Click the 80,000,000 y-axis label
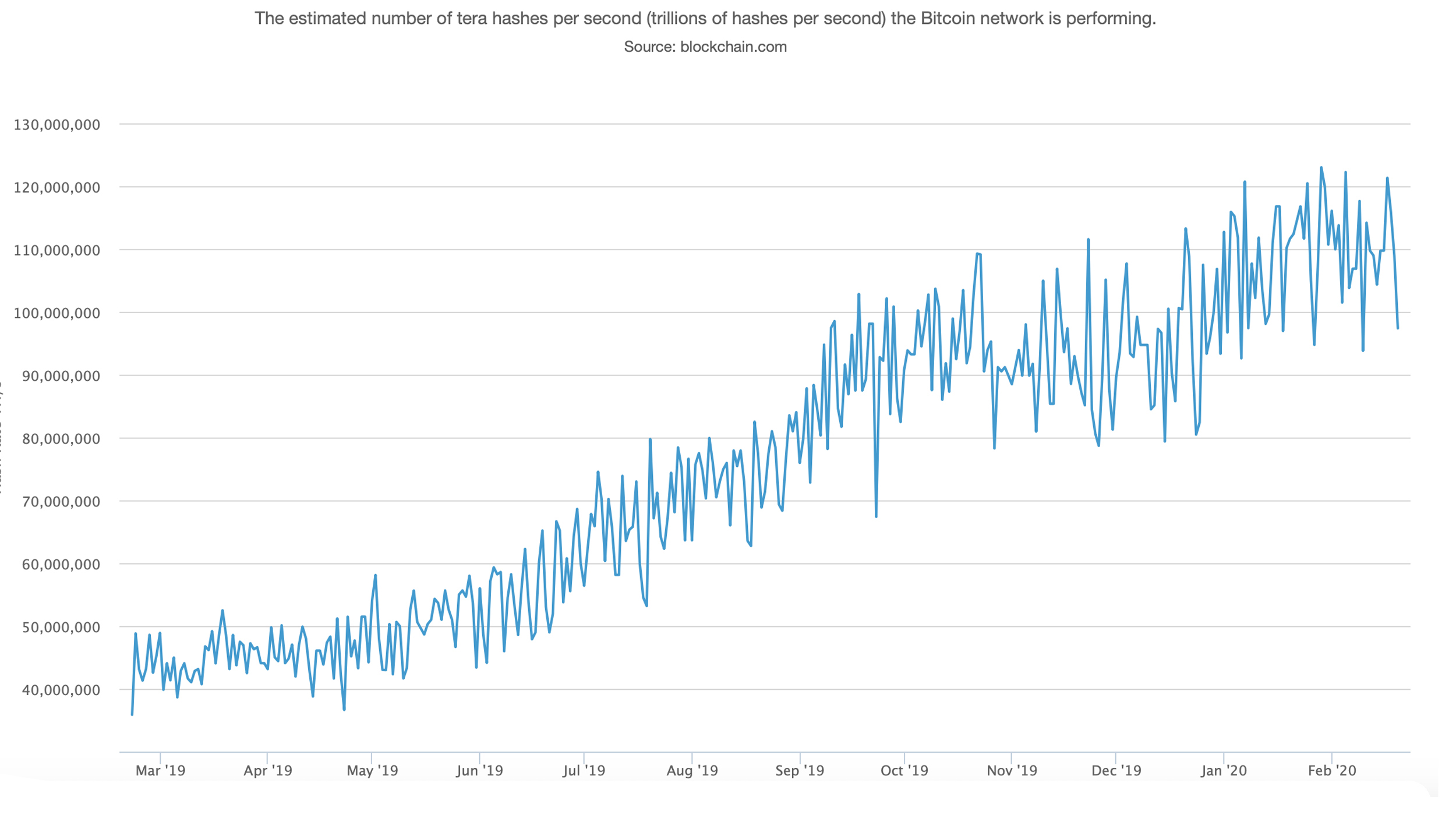Viewport: 1456px width, 833px height. (61, 439)
